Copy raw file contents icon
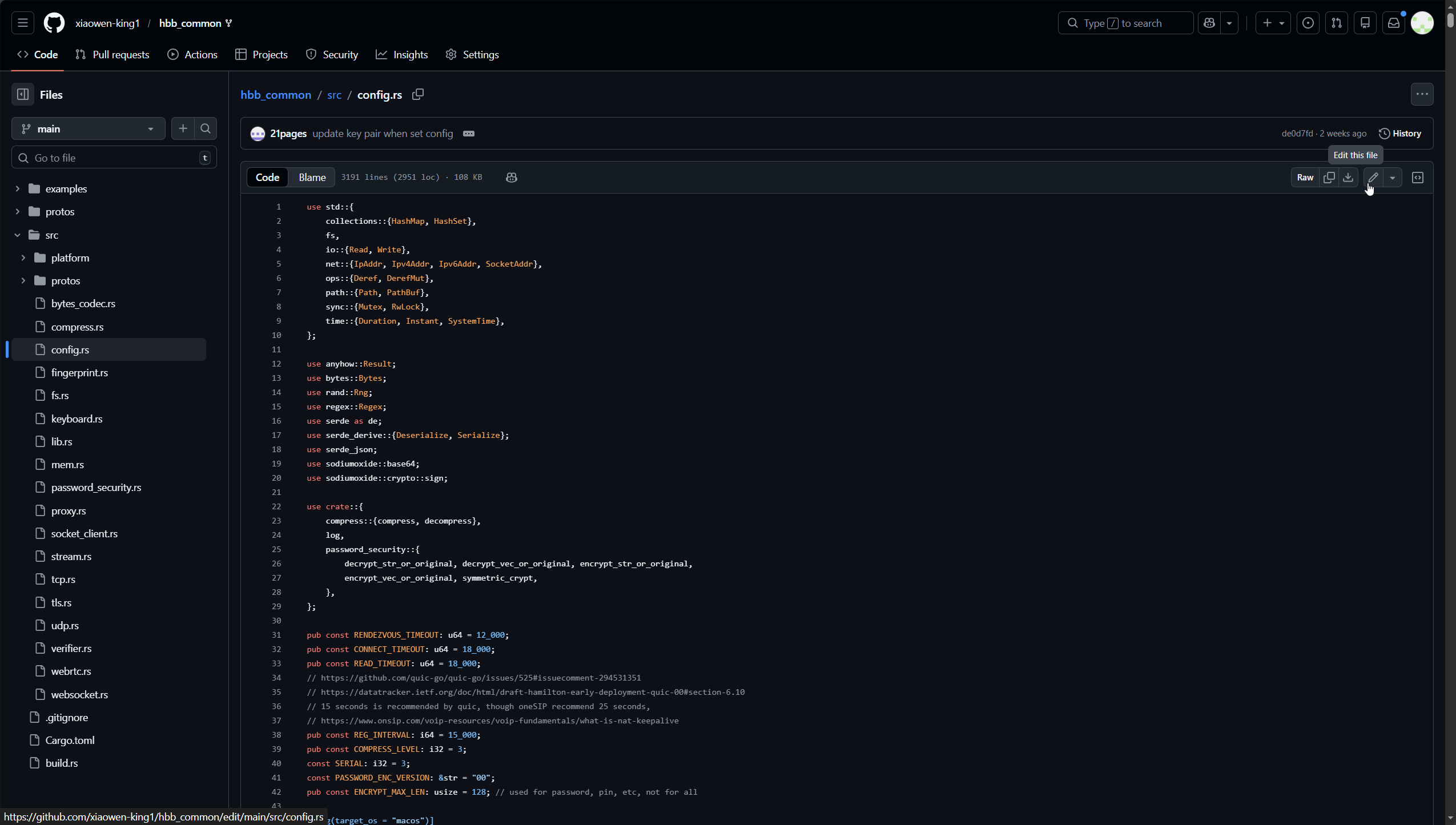This screenshot has width=1456, height=825. [x=1329, y=178]
